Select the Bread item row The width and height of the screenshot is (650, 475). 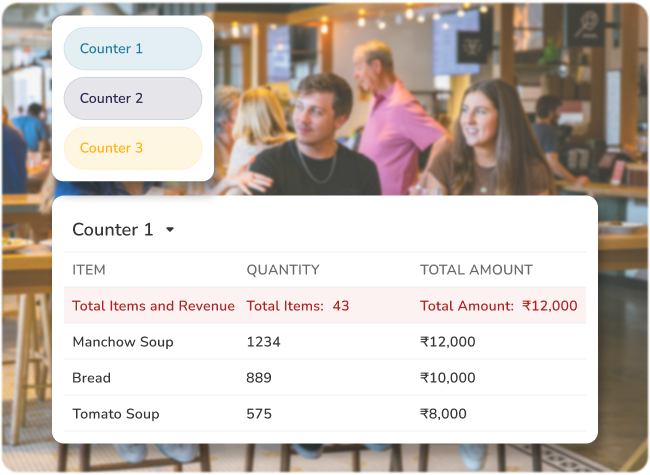[x=92, y=378]
